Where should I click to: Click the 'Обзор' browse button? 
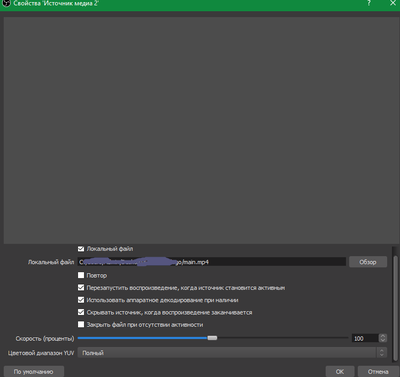click(x=368, y=262)
